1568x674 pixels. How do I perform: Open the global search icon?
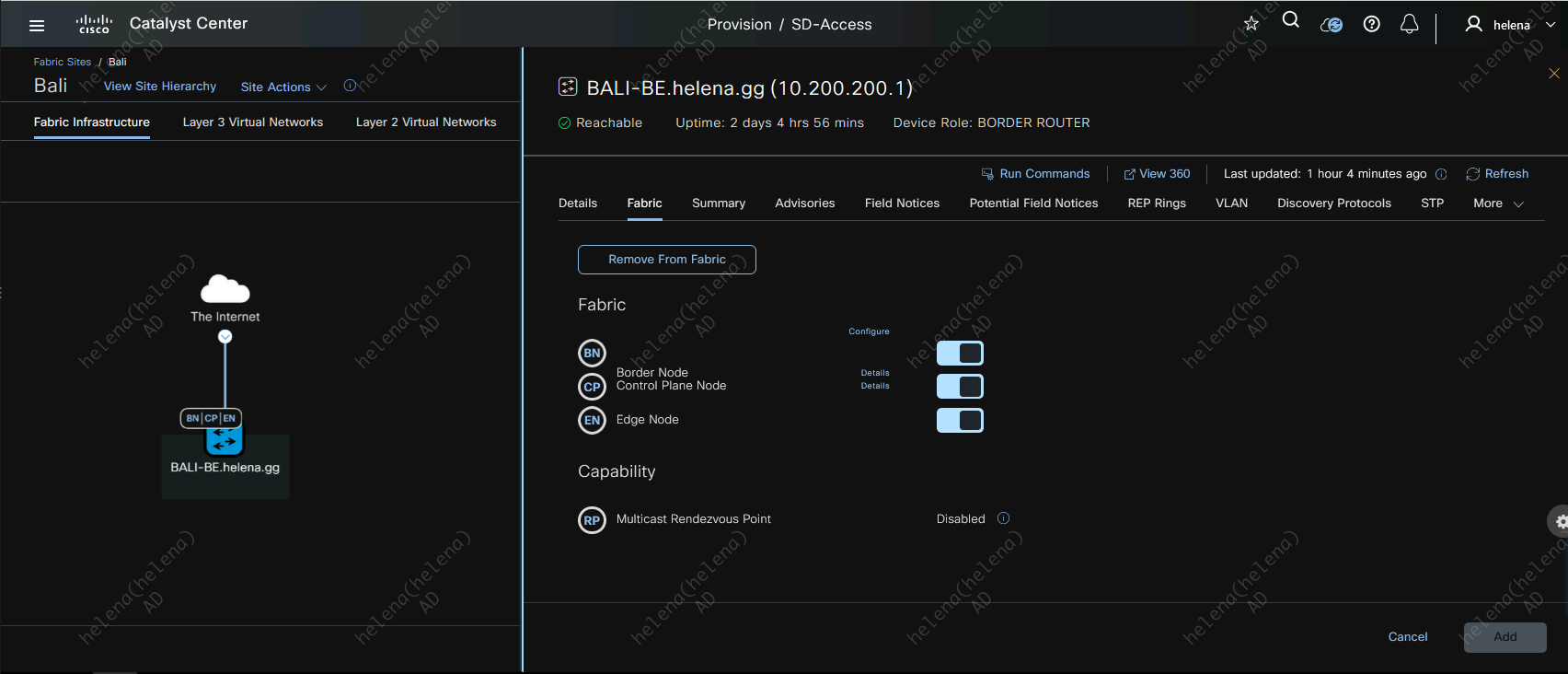point(1291,20)
